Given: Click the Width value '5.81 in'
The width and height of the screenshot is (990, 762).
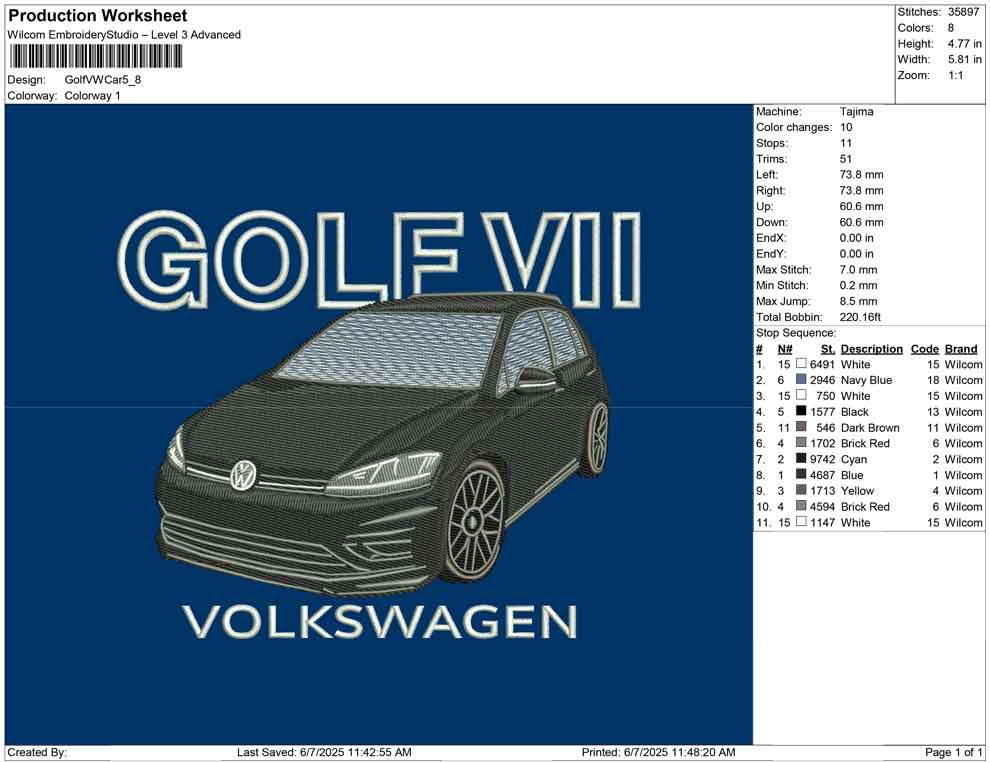Looking at the screenshot, I should pyautogui.click(x=965, y=59).
